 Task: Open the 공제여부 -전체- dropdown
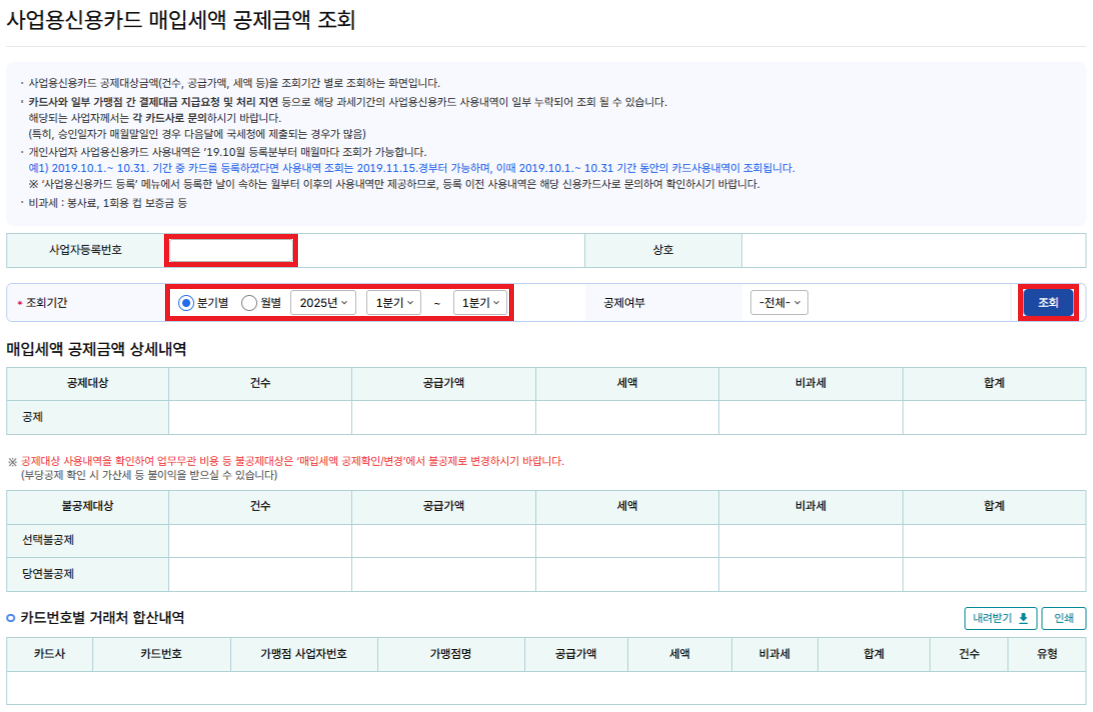click(x=779, y=303)
